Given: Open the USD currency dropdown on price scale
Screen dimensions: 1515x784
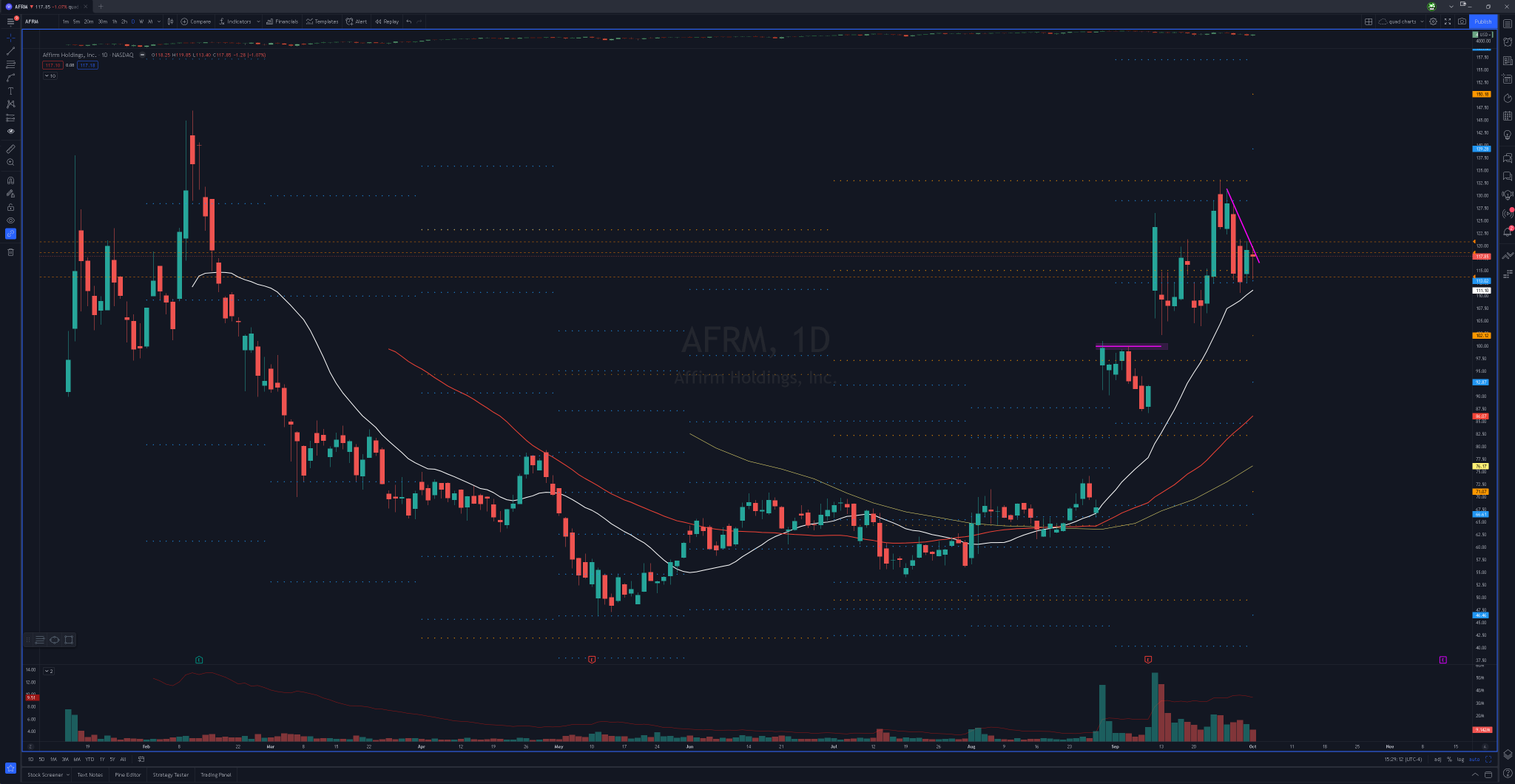Looking at the screenshot, I should 1484,35.
